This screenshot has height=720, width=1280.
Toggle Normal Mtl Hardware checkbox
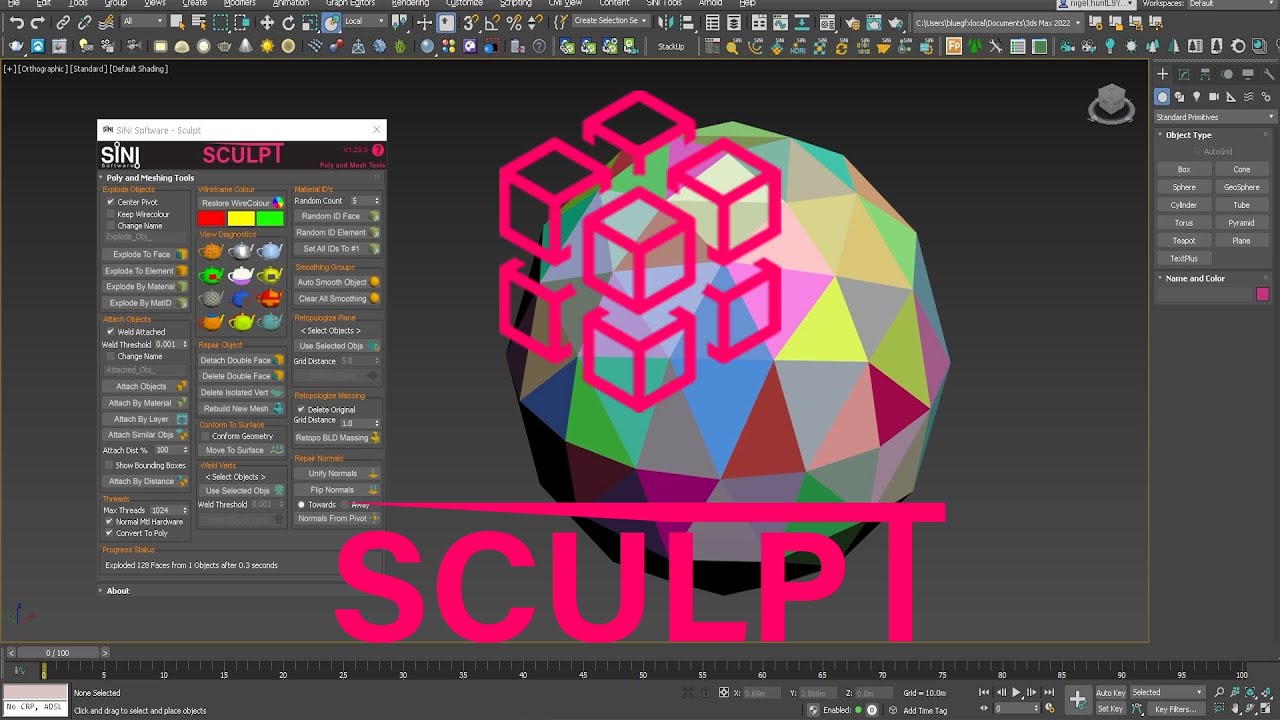(108, 522)
